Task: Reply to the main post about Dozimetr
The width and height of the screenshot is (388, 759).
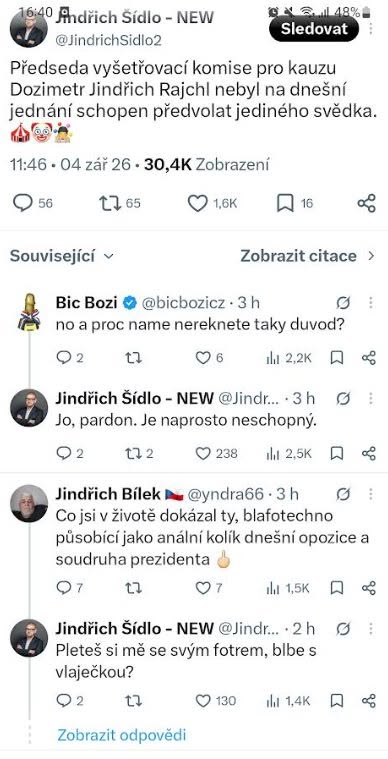Action: (x=23, y=203)
